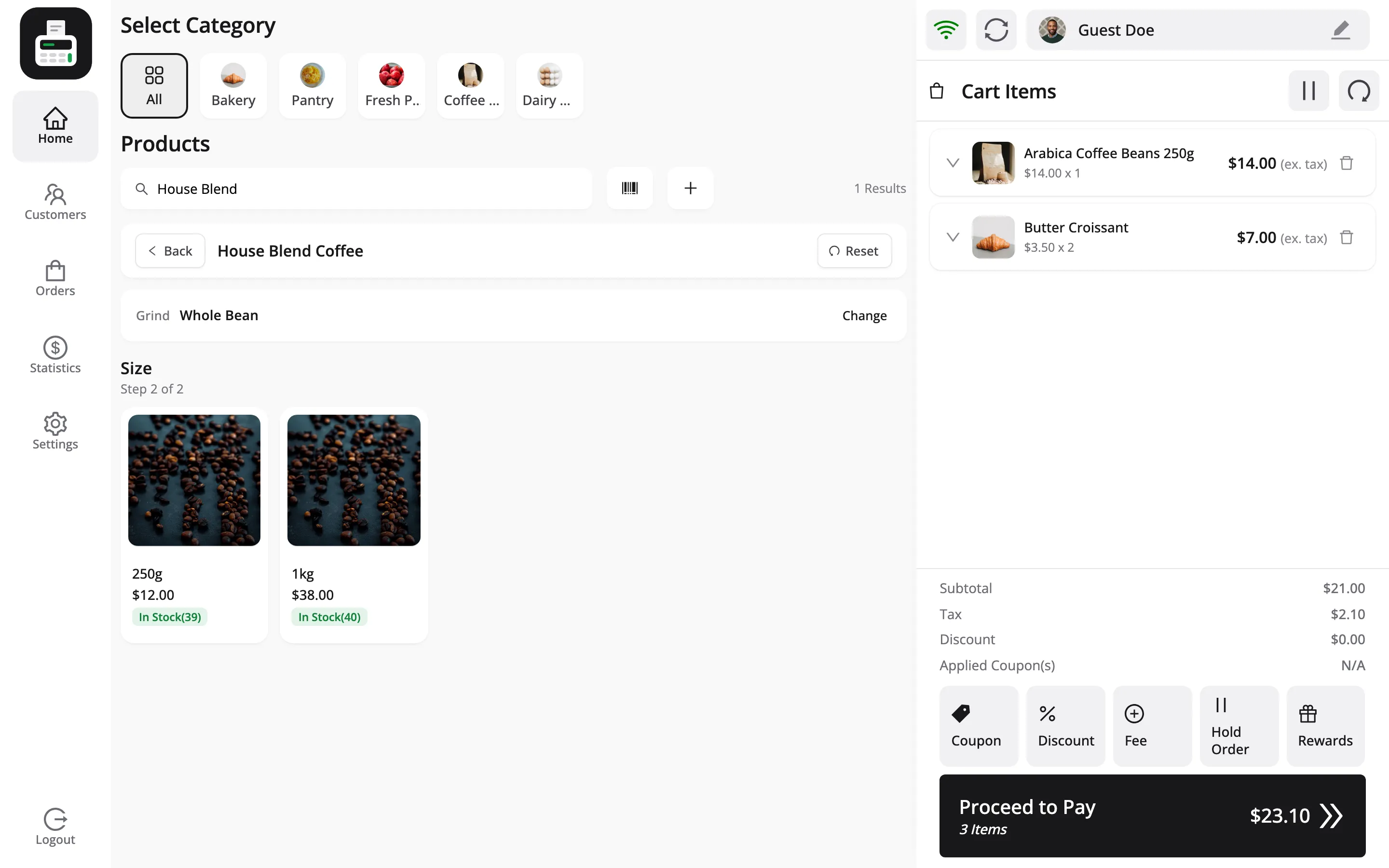Select the Coffee category

click(x=471, y=86)
